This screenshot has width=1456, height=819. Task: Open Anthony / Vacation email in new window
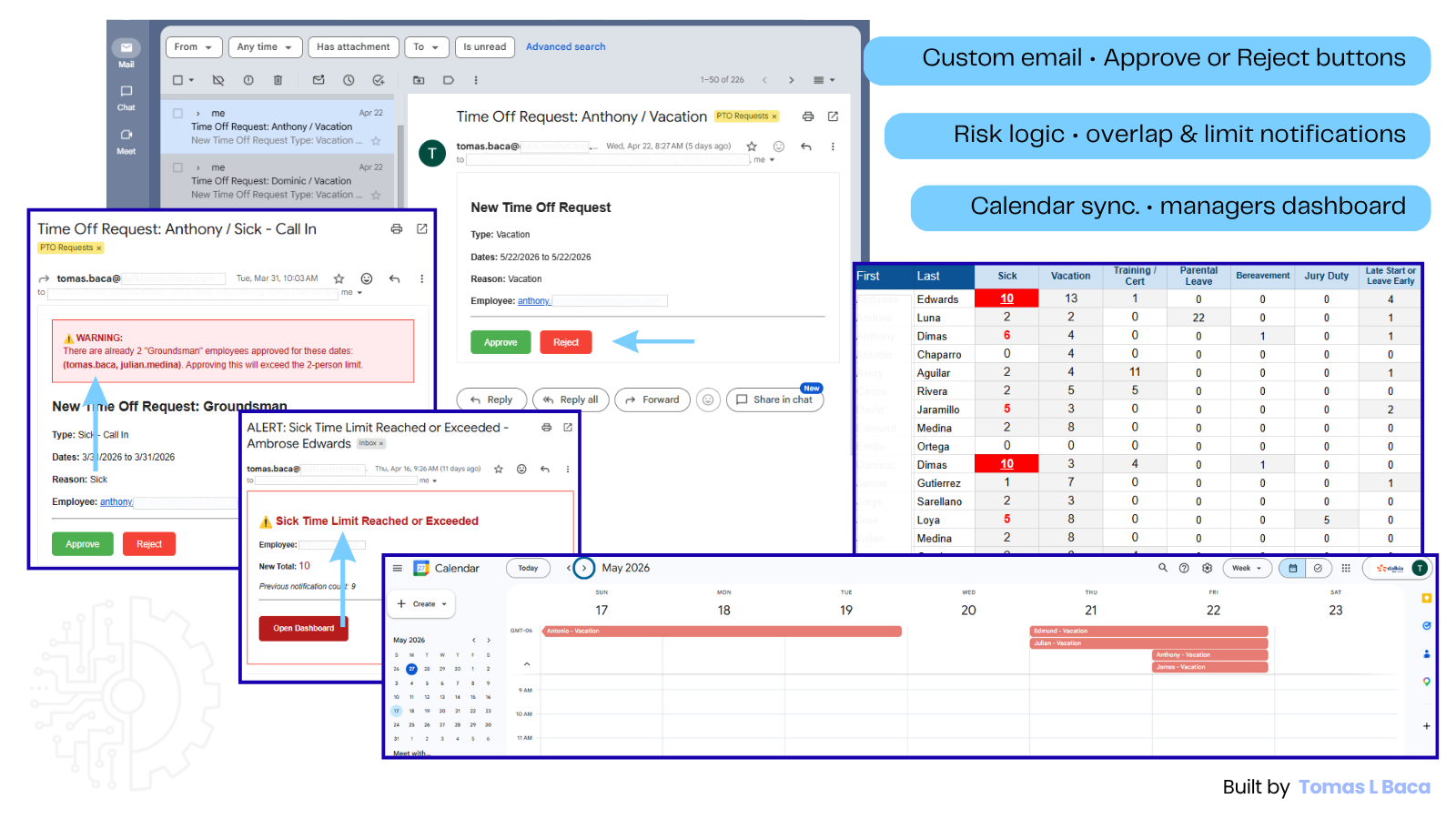pyautogui.click(x=833, y=116)
